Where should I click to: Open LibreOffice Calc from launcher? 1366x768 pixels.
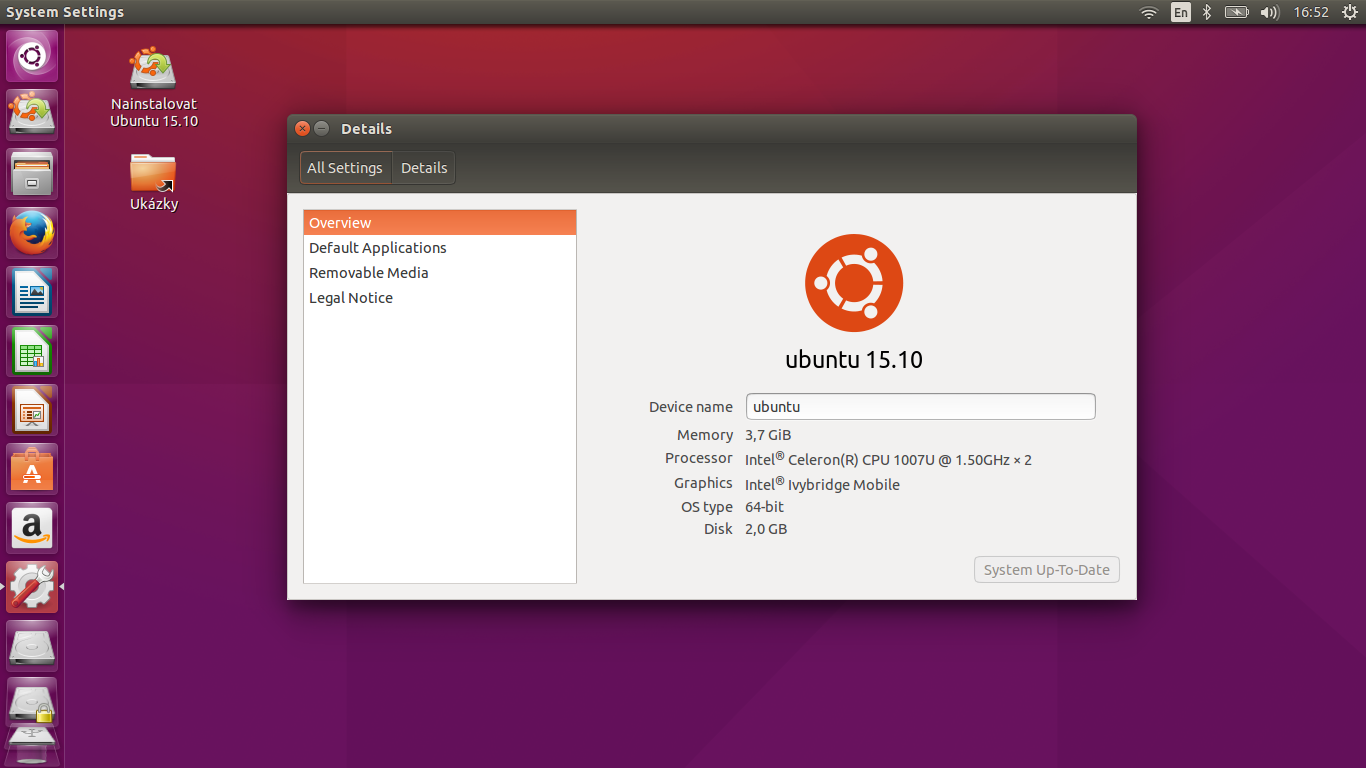coord(33,351)
